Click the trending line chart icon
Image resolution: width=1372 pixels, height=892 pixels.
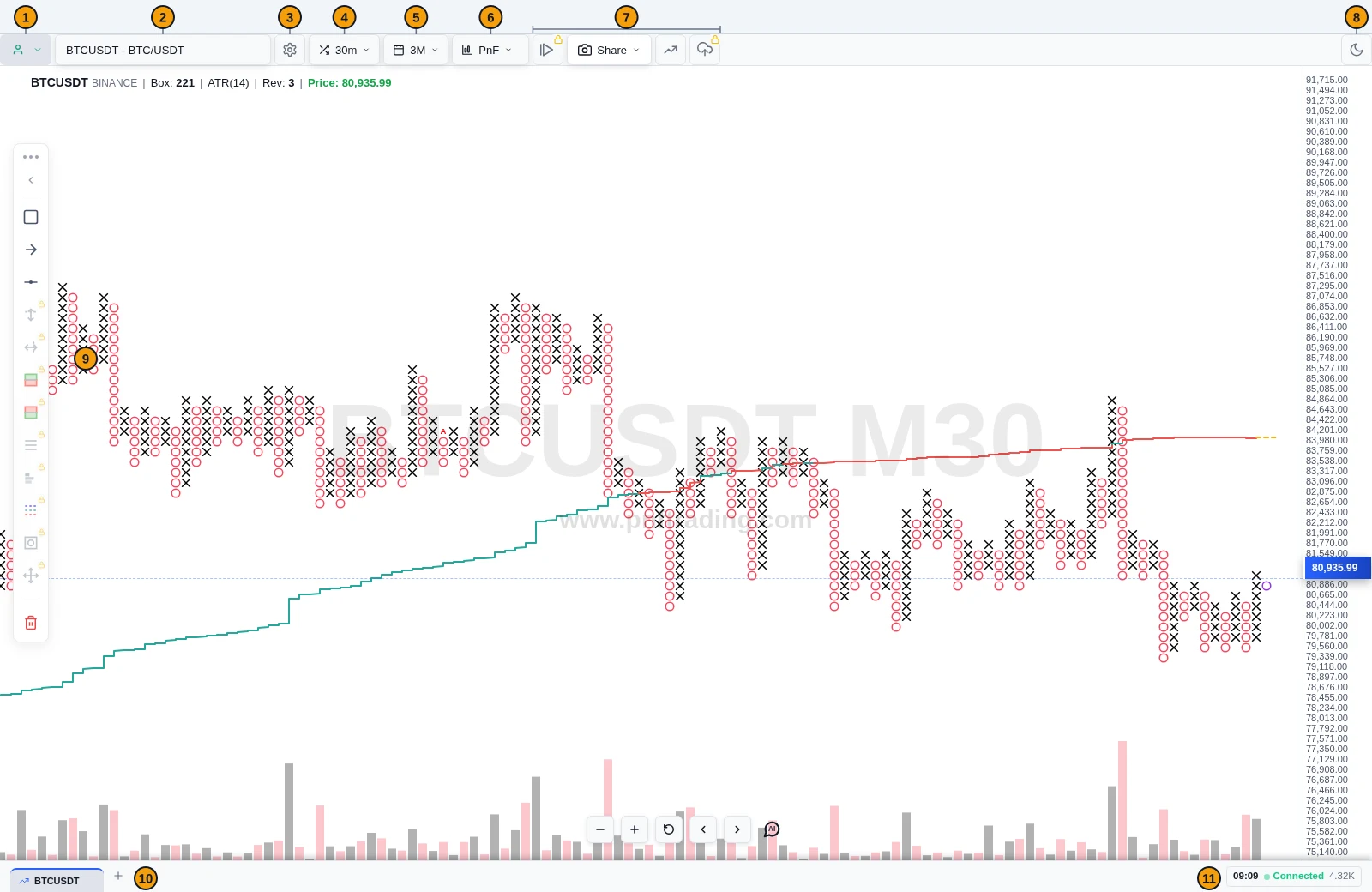[671, 50]
